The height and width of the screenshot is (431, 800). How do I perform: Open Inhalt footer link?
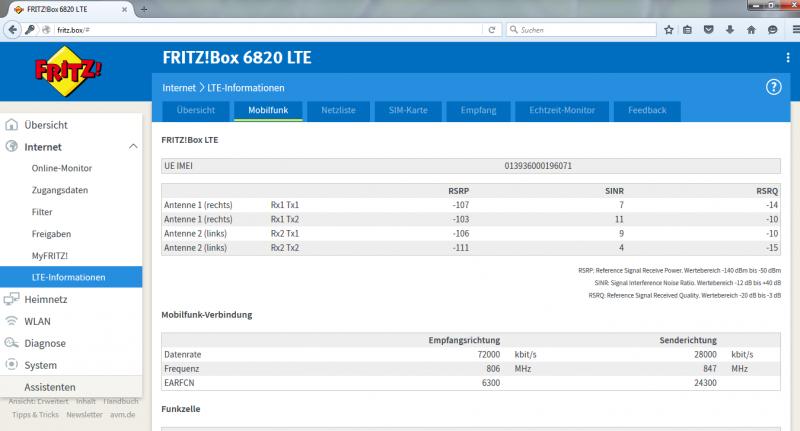[86, 401]
